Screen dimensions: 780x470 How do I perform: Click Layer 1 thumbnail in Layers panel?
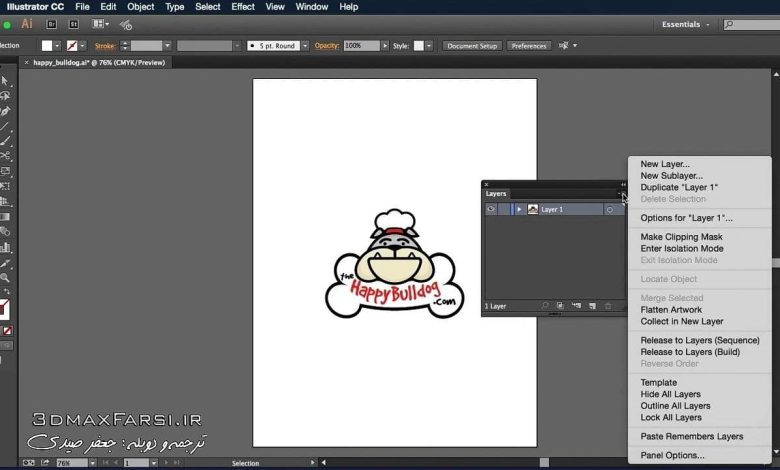533,209
